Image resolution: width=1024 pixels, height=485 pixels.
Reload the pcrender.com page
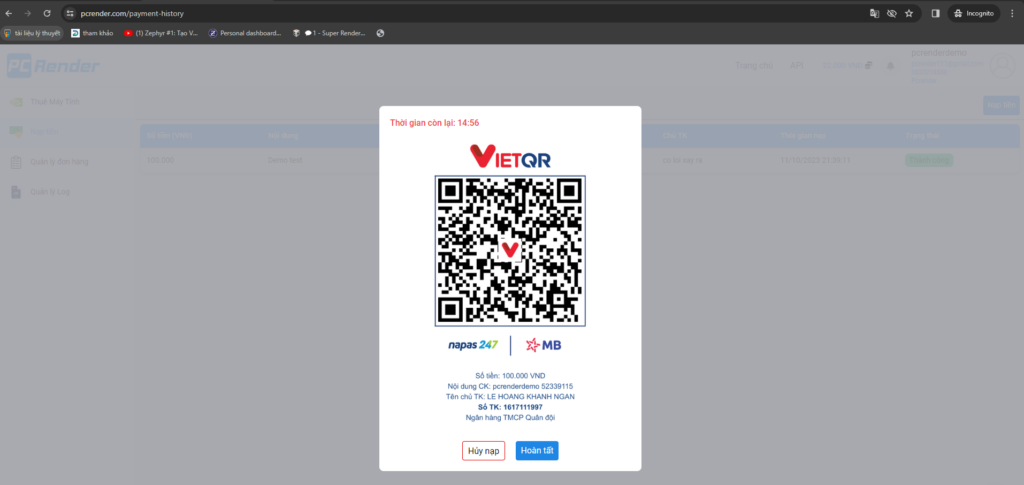coord(47,13)
